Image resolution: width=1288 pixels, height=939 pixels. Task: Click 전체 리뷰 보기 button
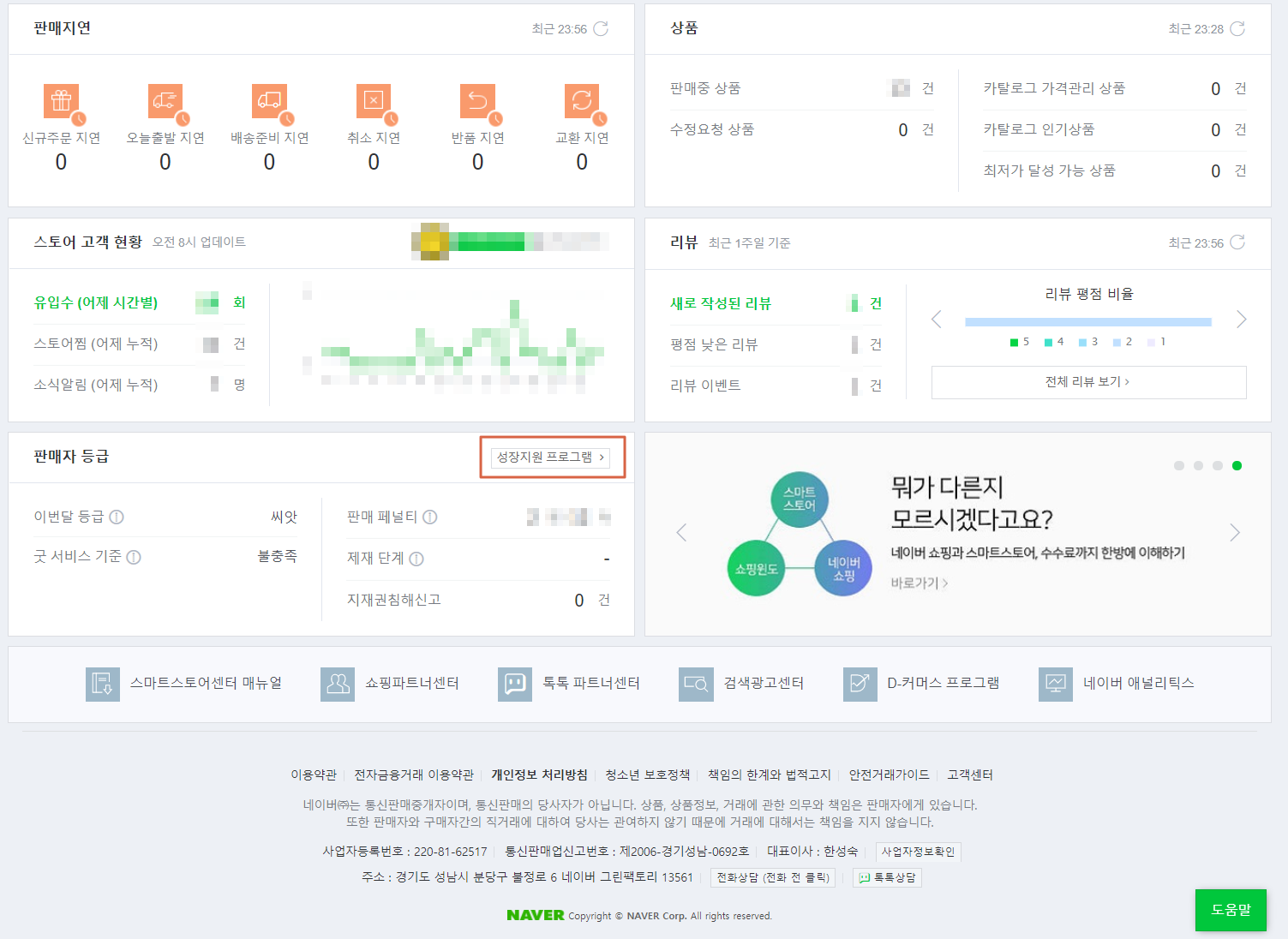1088,382
